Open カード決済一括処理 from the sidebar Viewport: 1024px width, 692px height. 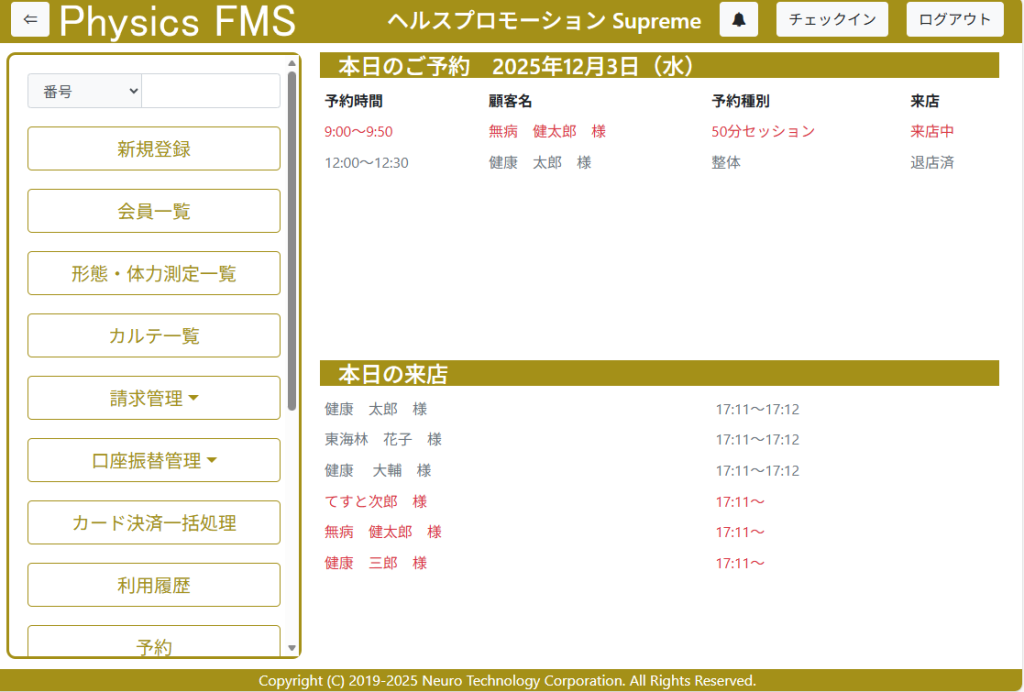coord(154,523)
